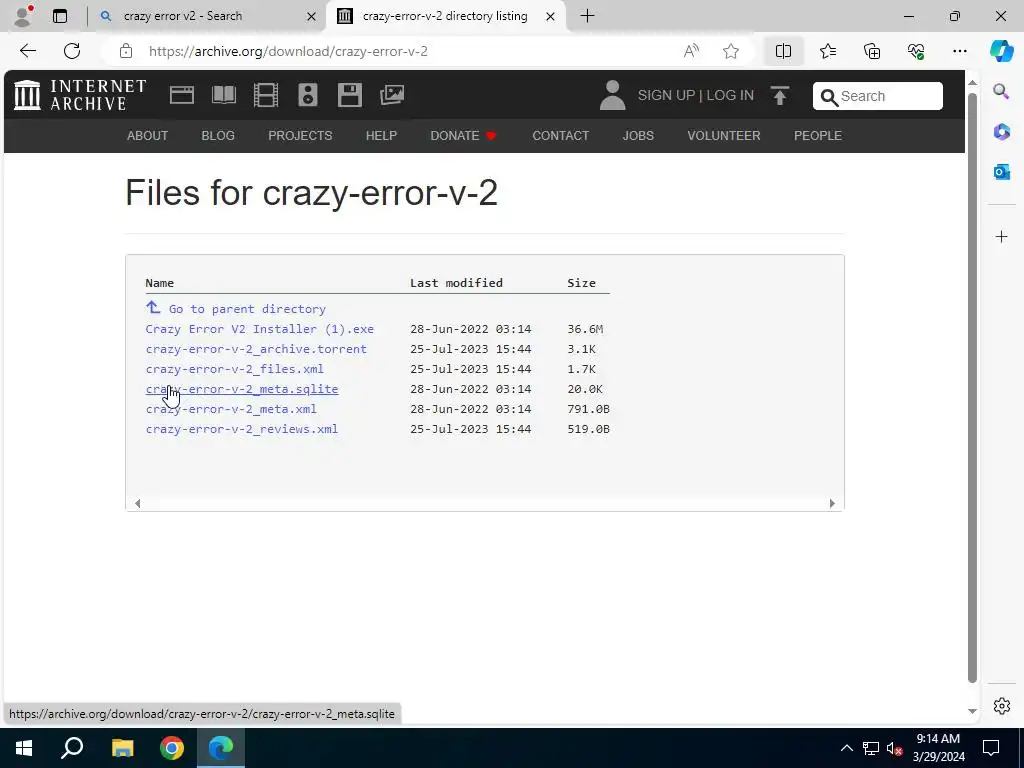Click the page vertical scrollbar
Screen dimensions: 1024x768
point(972,388)
